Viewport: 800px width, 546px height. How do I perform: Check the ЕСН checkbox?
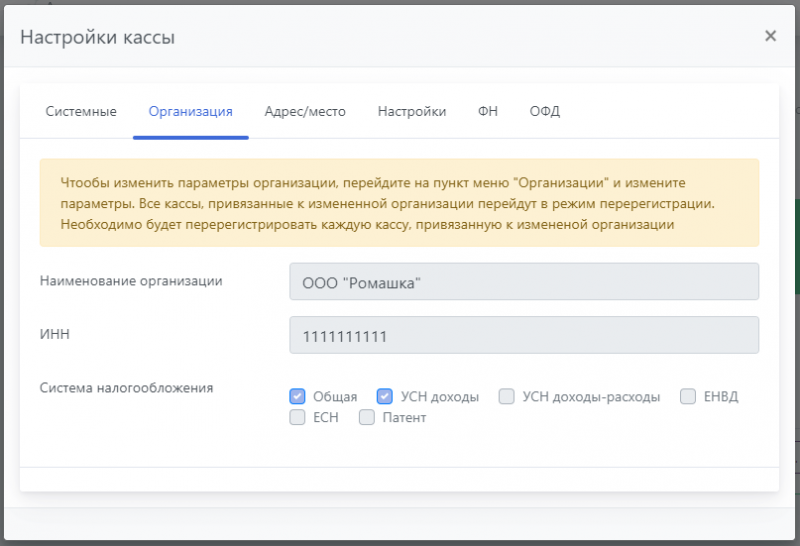297,417
